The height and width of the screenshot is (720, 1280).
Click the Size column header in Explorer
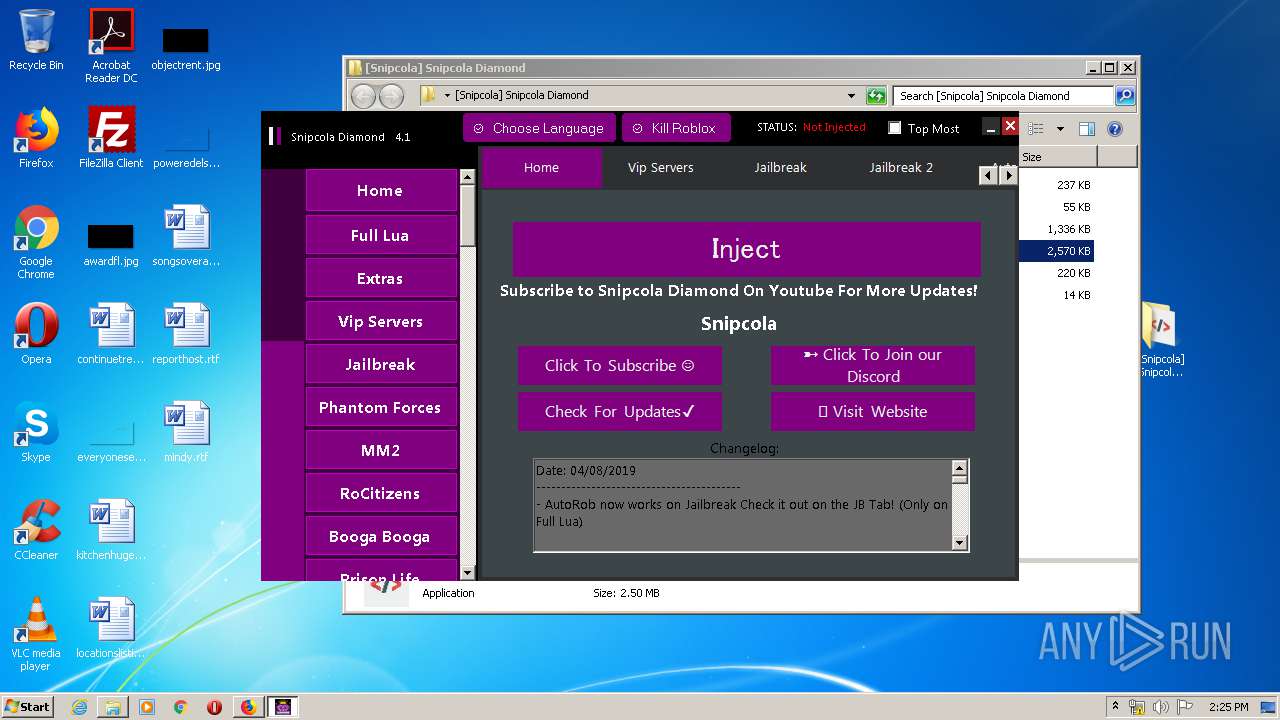pos(1058,157)
